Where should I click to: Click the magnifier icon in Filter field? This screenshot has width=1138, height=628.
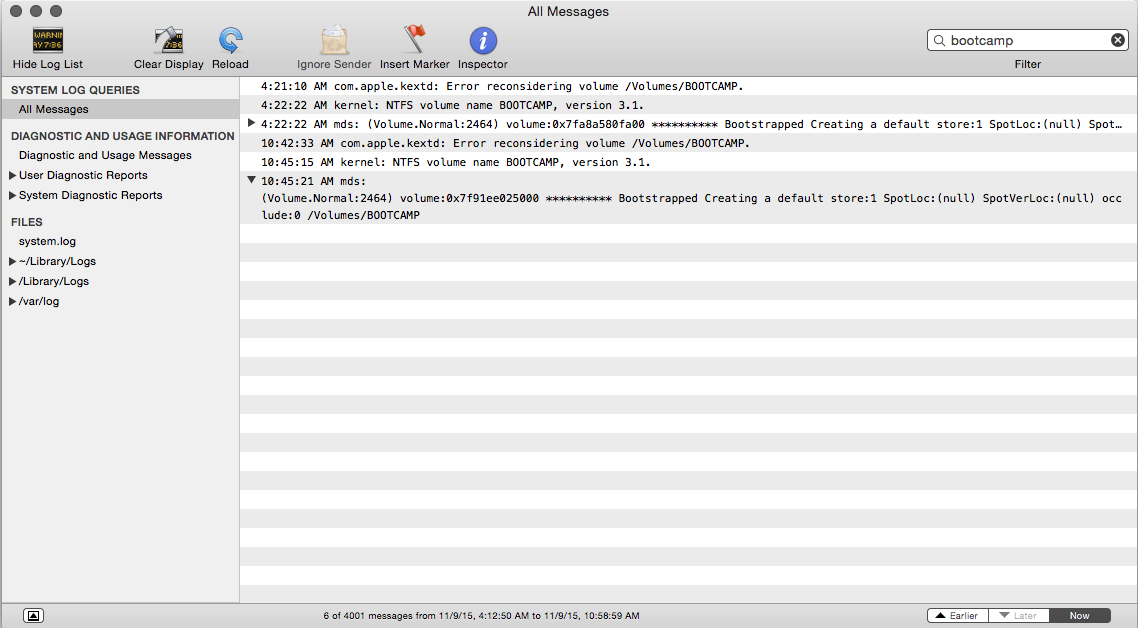point(939,40)
